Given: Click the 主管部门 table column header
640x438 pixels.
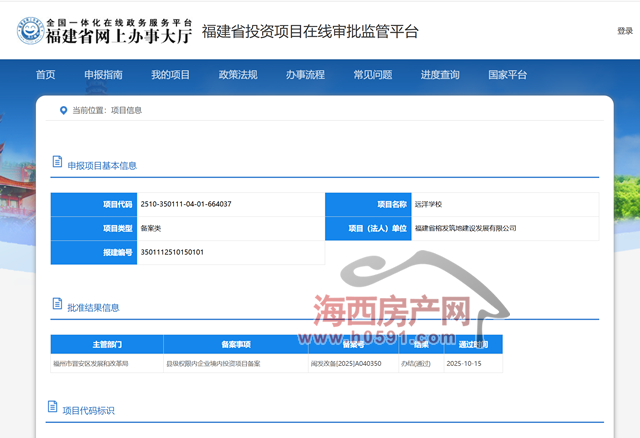Looking at the screenshot, I should point(106,344).
